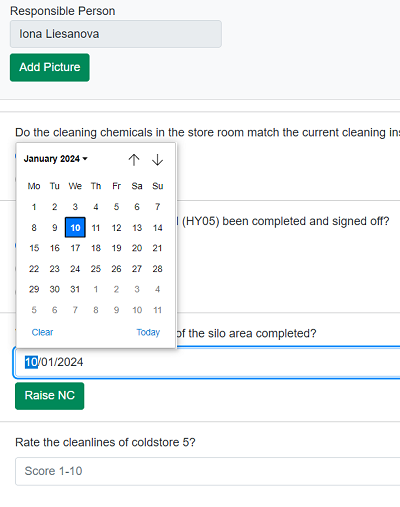Select February 11 in the last row
This screenshot has width=400, height=507.
tap(158, 310)
